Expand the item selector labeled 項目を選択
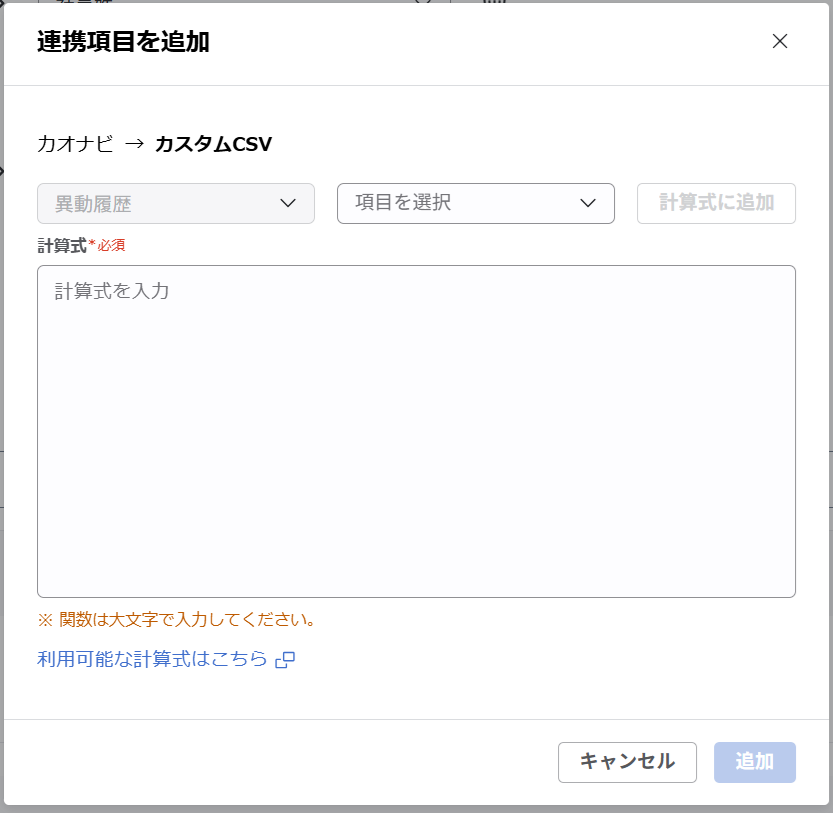The image size is (833, 813). [x=475, y=203]
